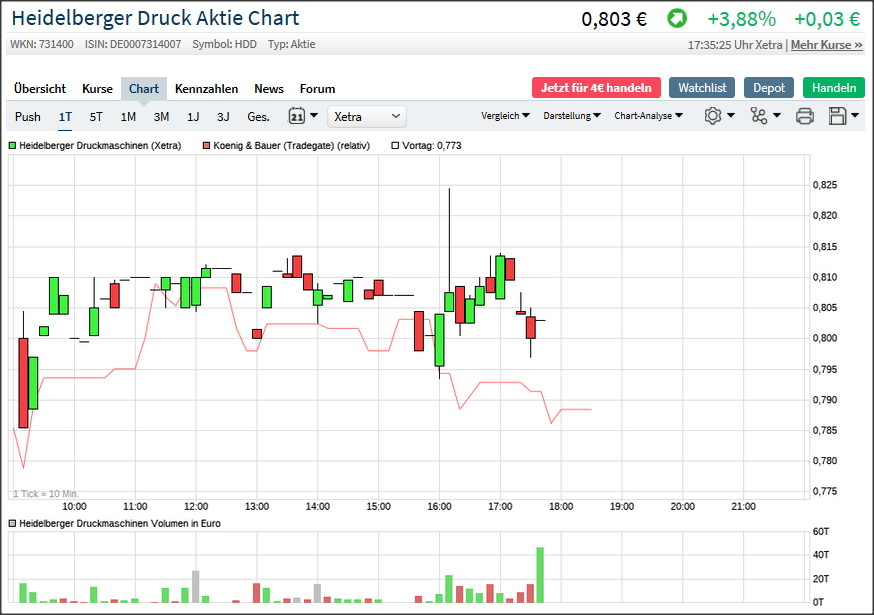Click the save chart floppy icon
The height and width of the screenshot is (615, 874).
pos(843,116)
